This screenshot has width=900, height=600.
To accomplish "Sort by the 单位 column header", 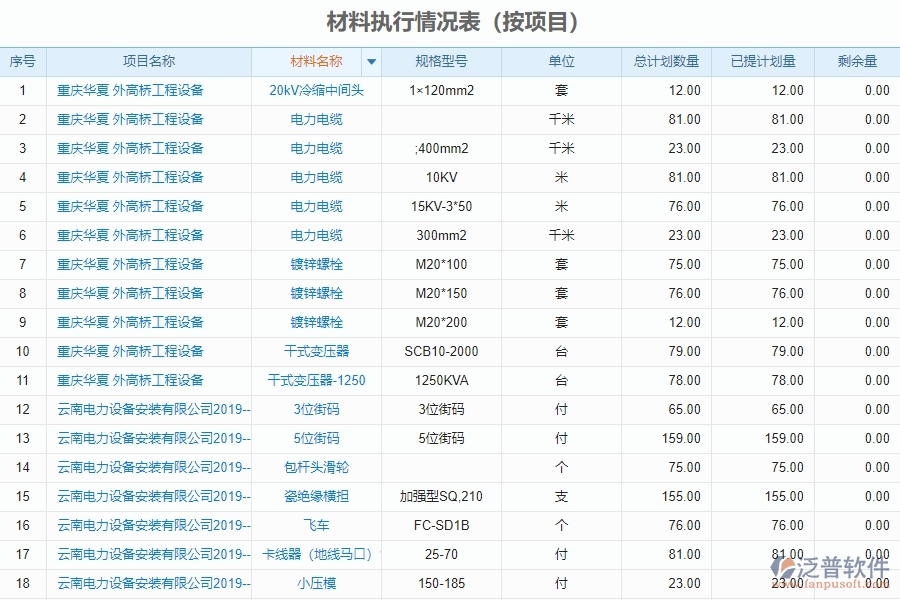I will (562, 61).
